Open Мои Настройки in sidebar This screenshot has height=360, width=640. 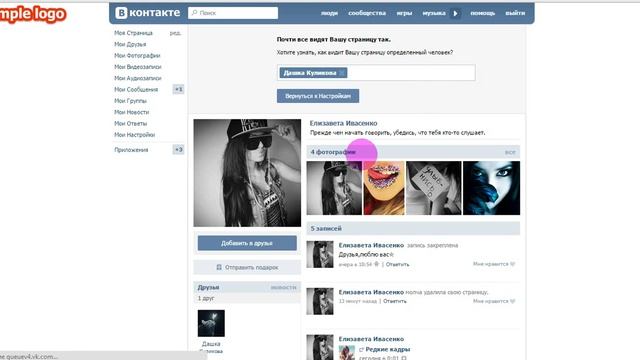click(x=135, y=135)
